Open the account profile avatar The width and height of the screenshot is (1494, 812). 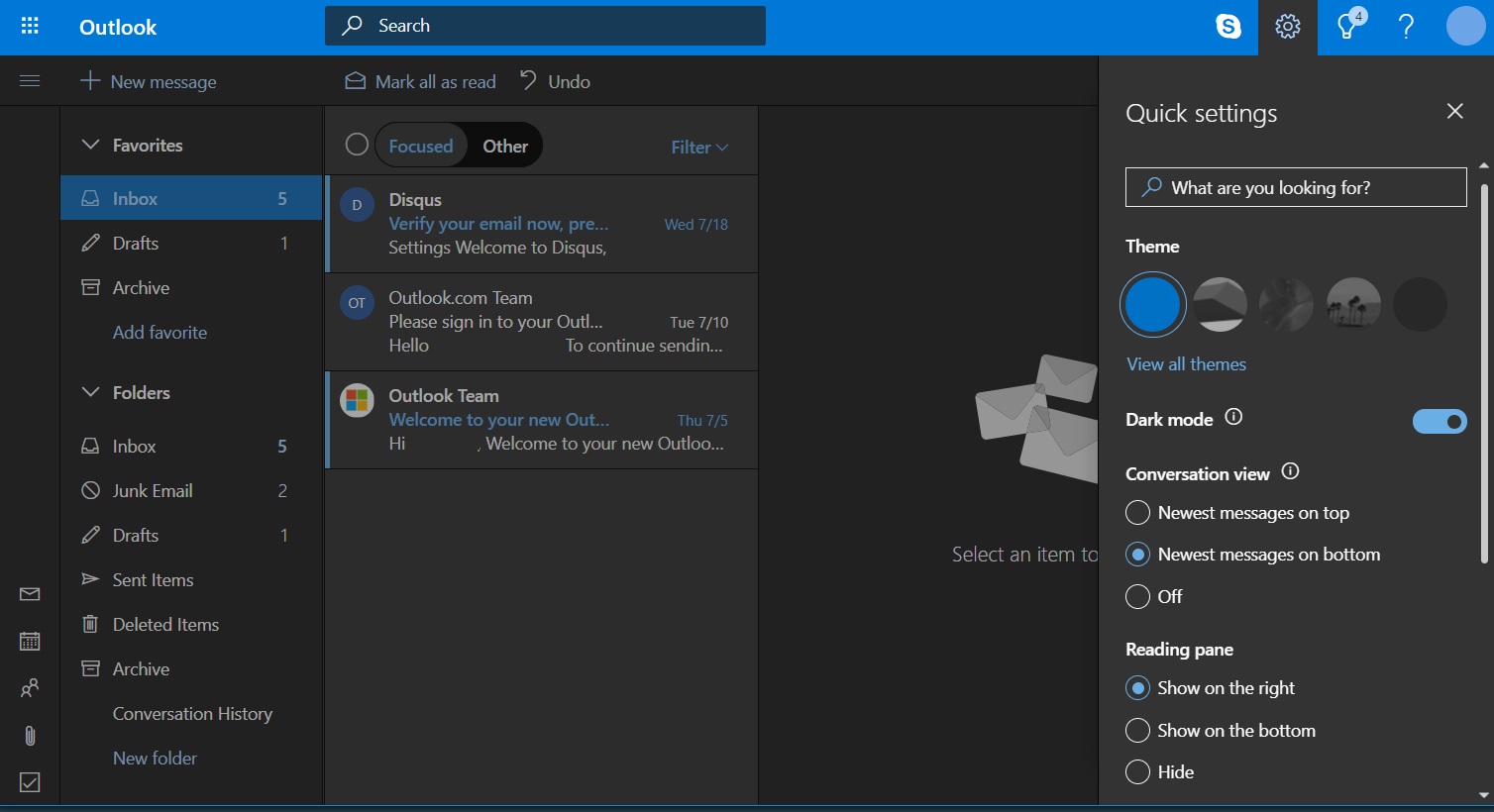[x=1465, y=27]
